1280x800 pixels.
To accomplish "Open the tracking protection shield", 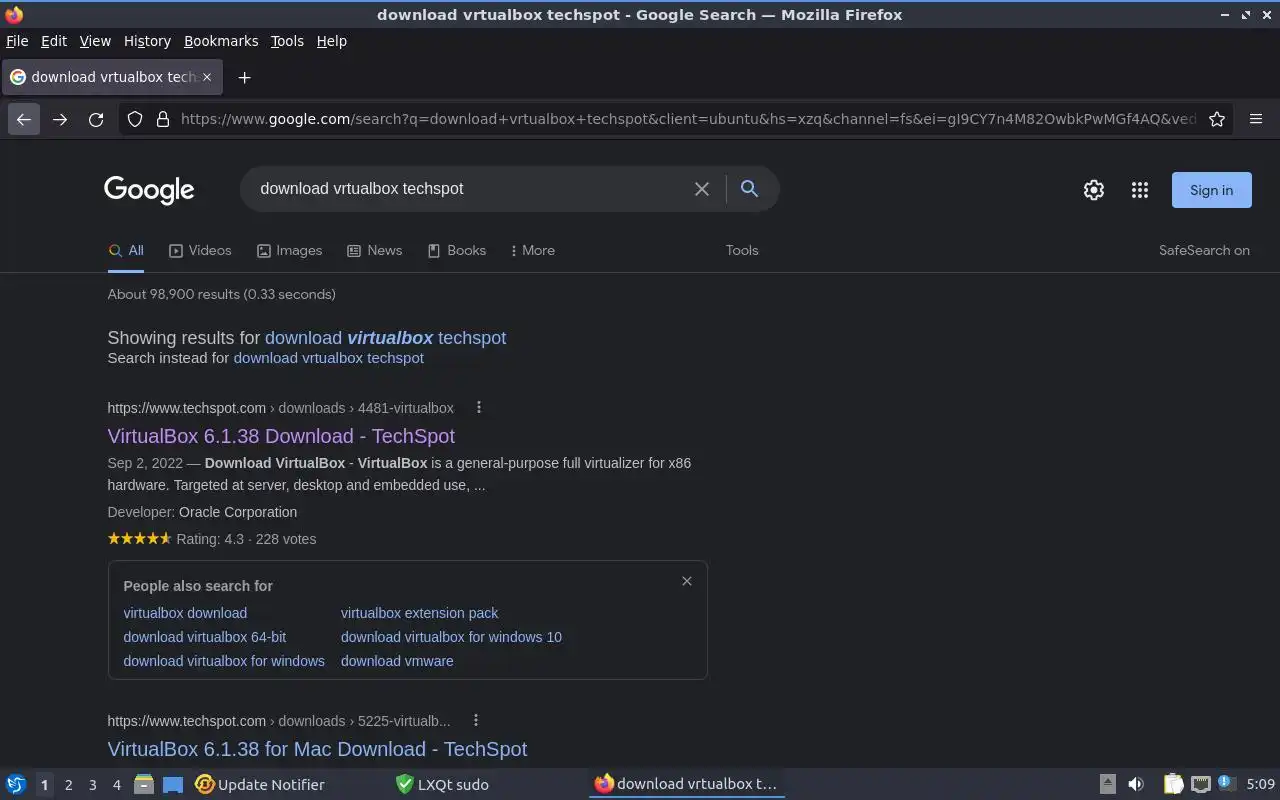I will tap(135, 119).
